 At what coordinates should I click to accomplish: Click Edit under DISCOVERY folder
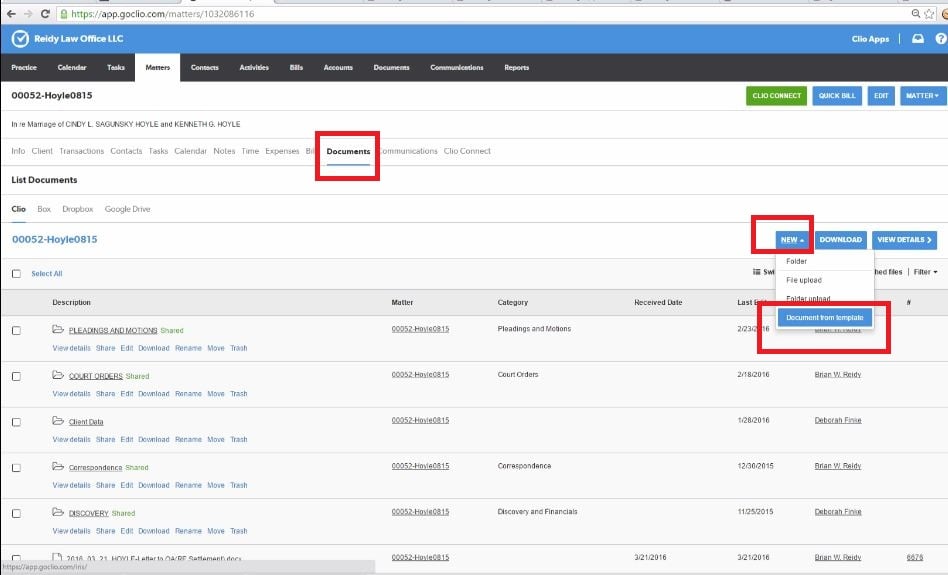click(x=126, y=531)
